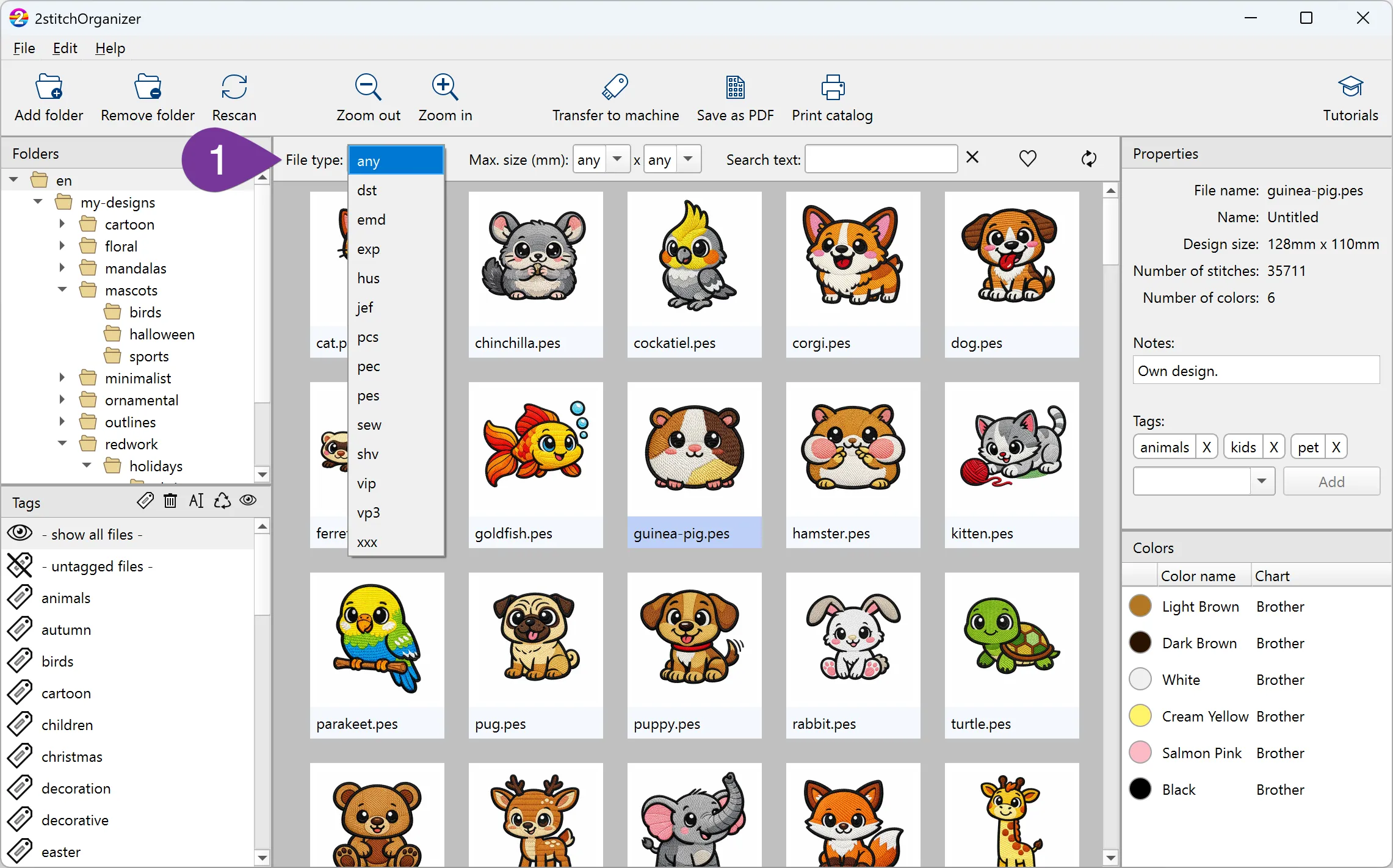Screen dimensions: 1393x868
Task: Sort by the Color name column header
Action: coord(1203,576)
